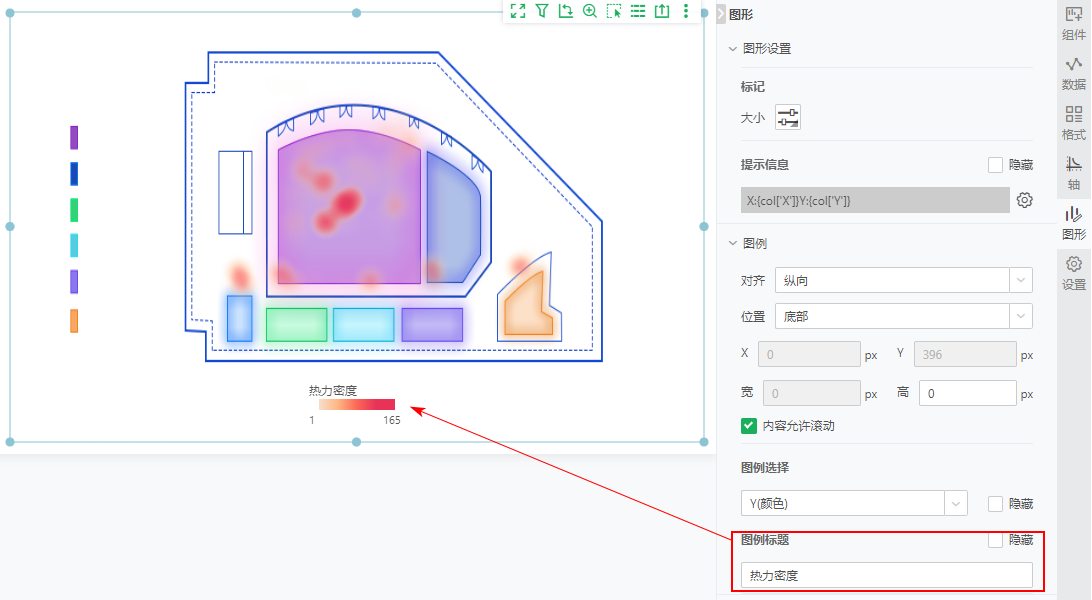
Task: Select the zoom in magnifier icon
Action: [589, 11]
